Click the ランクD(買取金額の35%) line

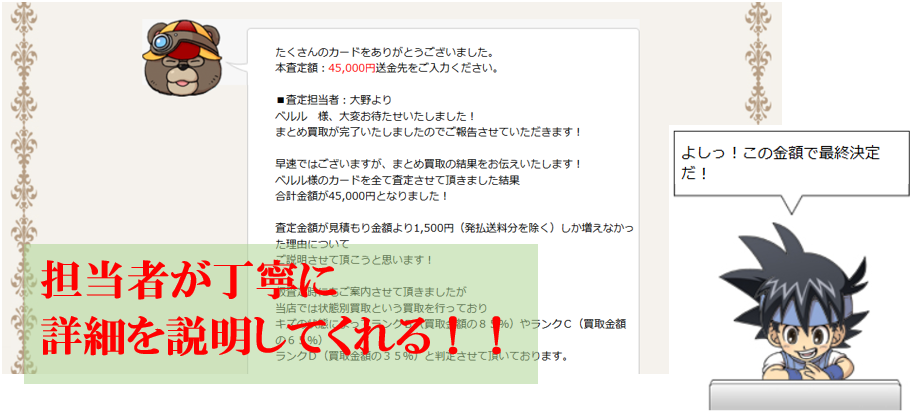click(421, 355)
